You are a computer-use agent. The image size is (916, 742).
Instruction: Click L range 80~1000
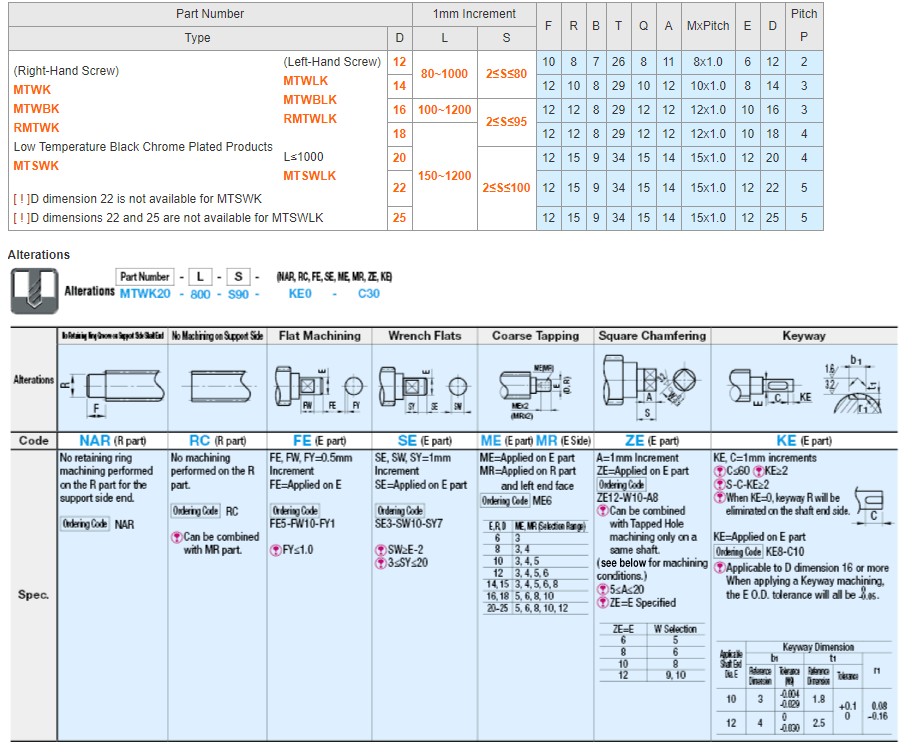coord(445,74)
